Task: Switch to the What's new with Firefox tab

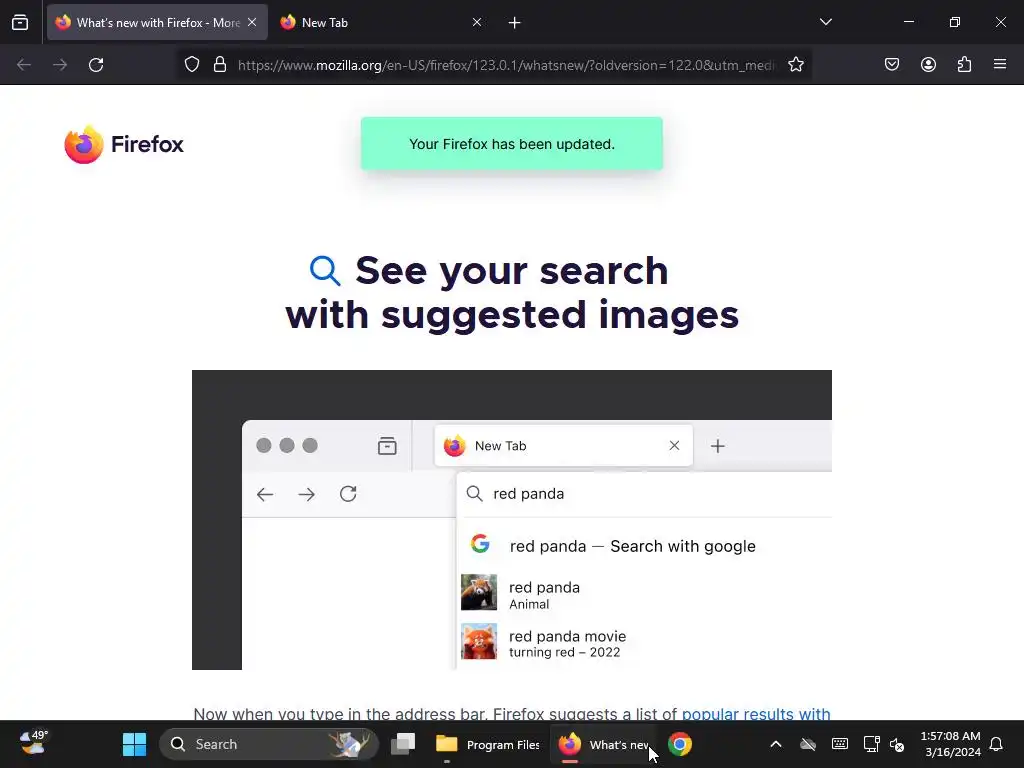Action: tap(157, 23)
